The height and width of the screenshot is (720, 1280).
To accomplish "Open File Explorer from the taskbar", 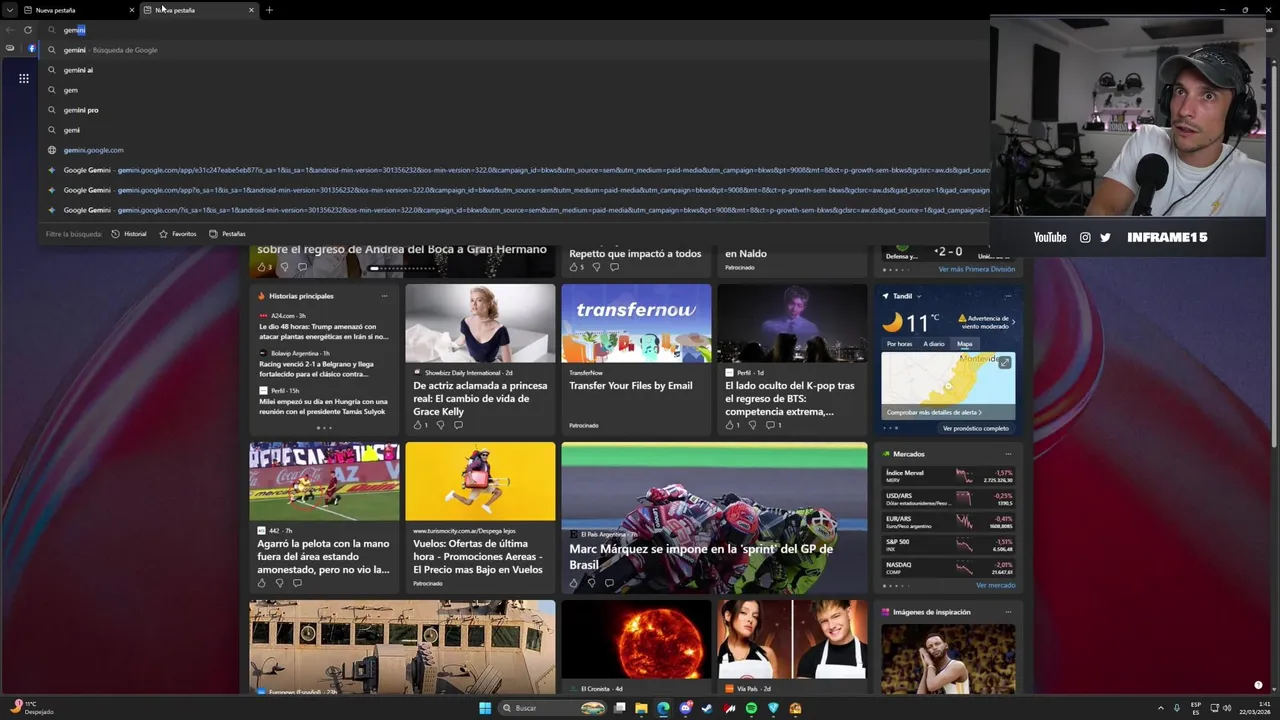I will point(641,708).
